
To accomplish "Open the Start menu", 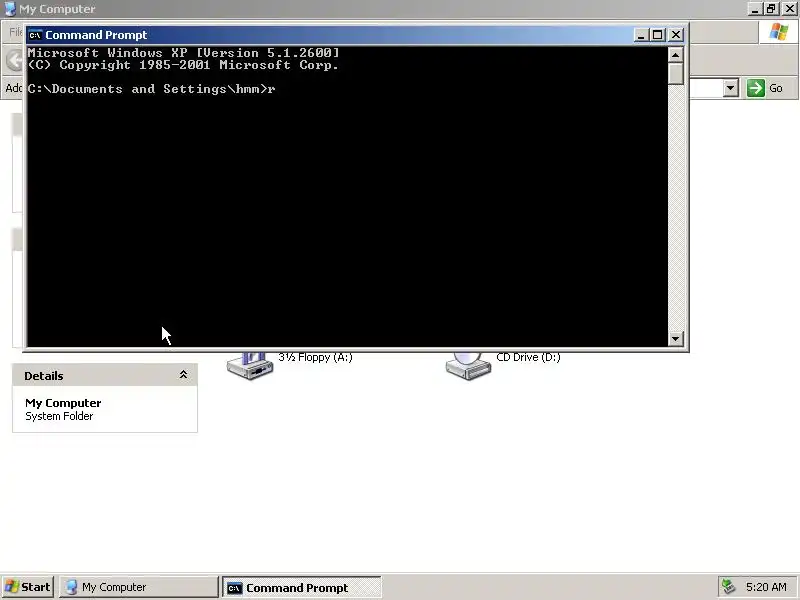I will click(x=28, y=587).
